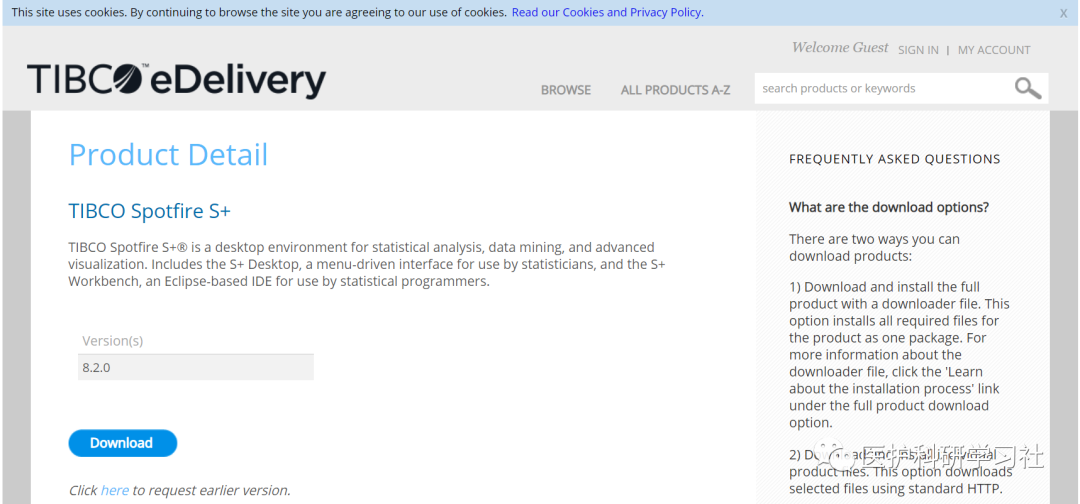Select the 8.2.0 version field
Image resolution: width=1080 pixels, height=504 pixels.
[x=196, y=367]
